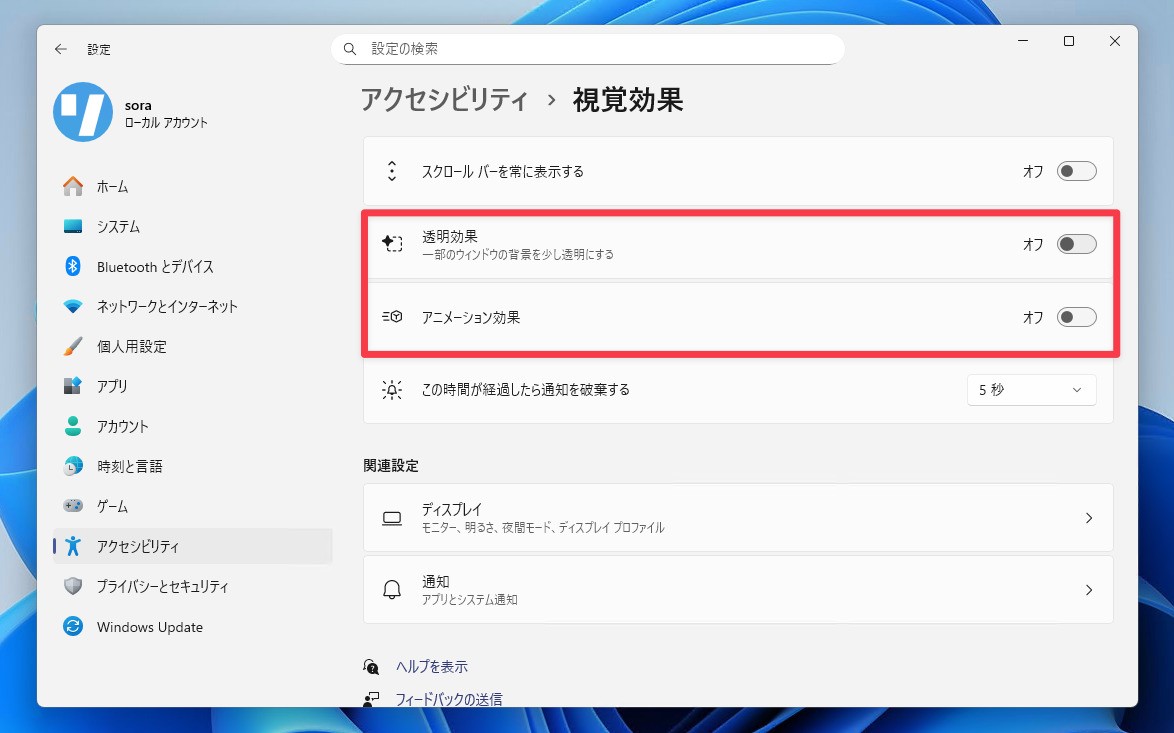Click the gaming controller icon in sidebar
1174x733 pixels.
coord(73,507)
